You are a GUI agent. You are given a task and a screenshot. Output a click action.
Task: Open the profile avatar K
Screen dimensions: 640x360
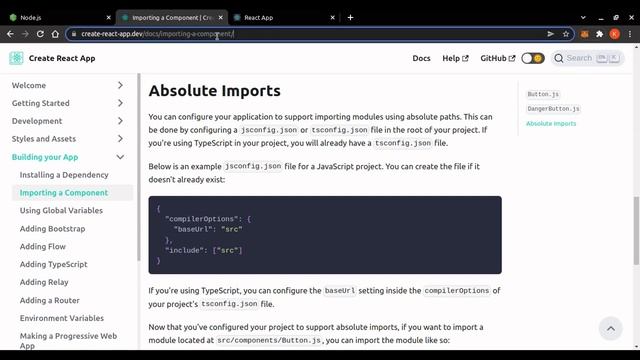614,34
